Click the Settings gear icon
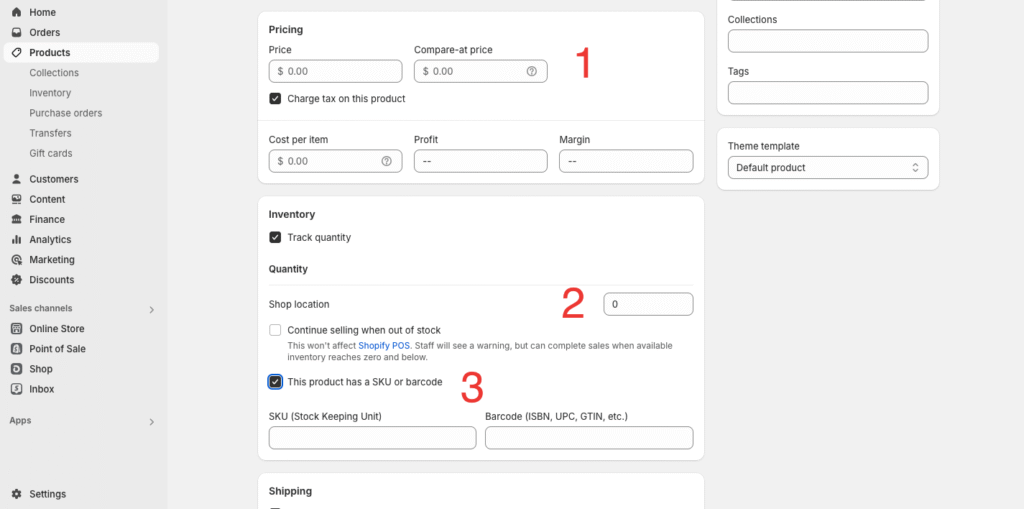This screenshot has height=509, width=1024. click(x=17, y=494)
